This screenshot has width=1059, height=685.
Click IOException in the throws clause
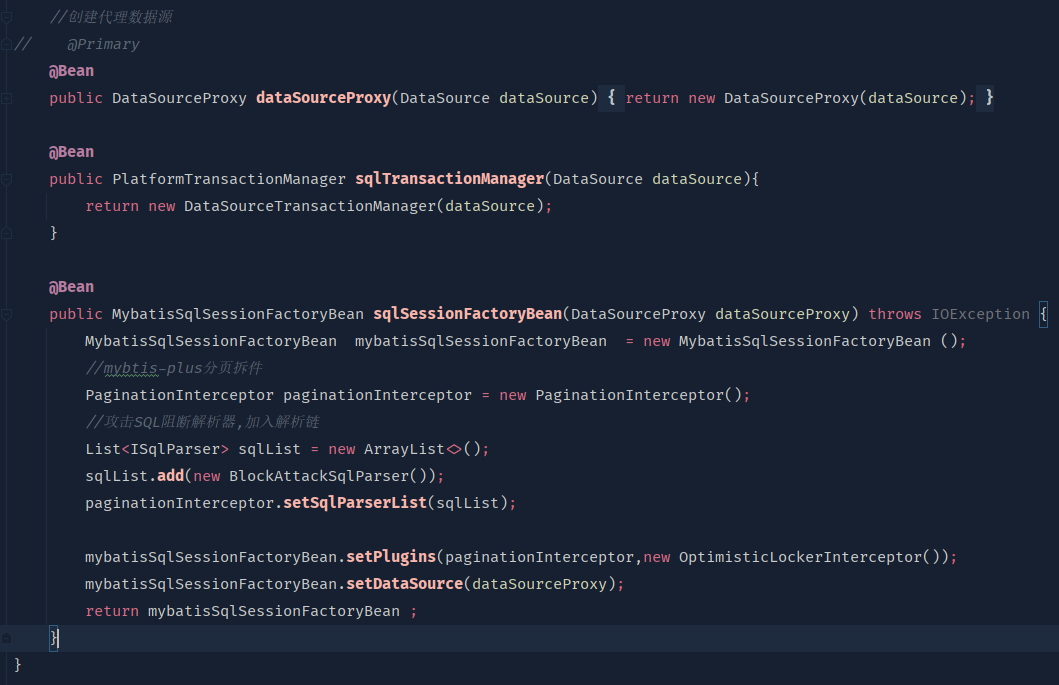[x=980, y=313]
